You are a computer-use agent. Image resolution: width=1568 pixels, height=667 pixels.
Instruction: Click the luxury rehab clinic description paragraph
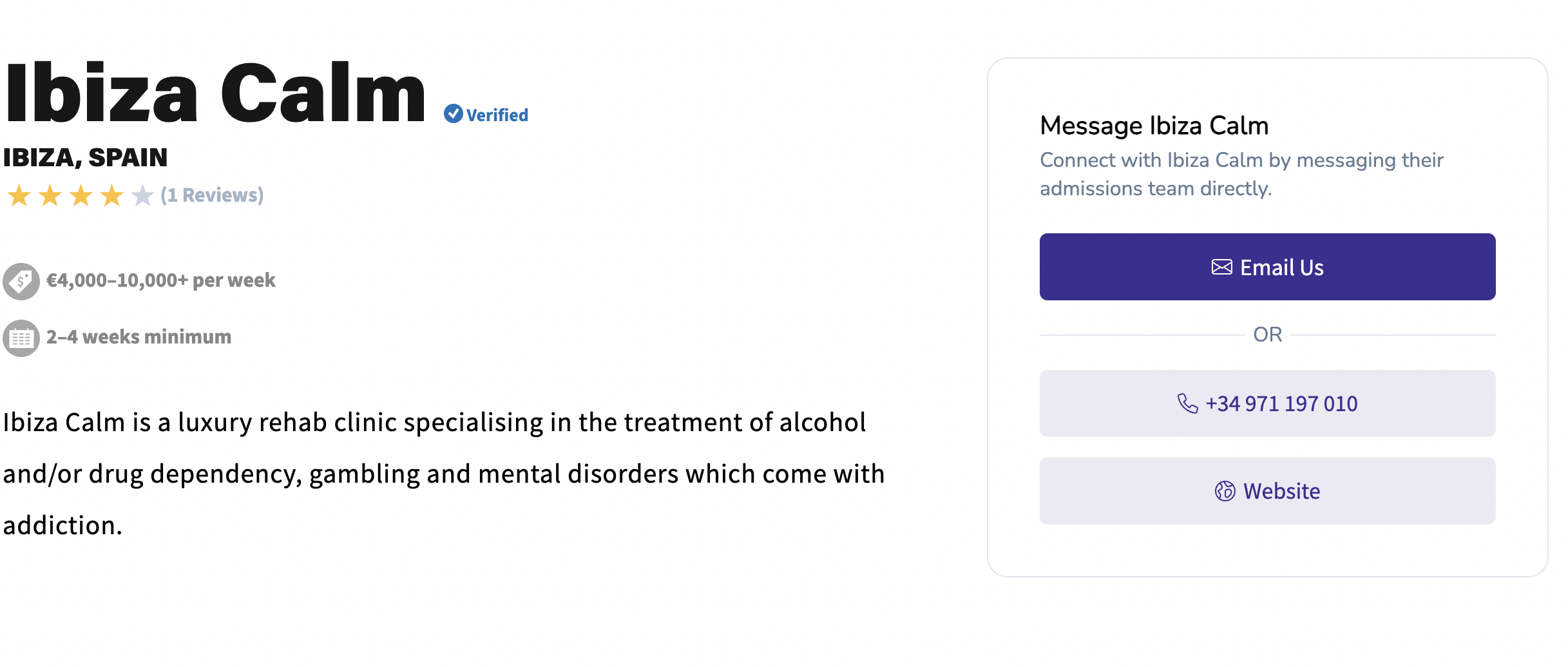pyautogui.click(x=443, y=474)
